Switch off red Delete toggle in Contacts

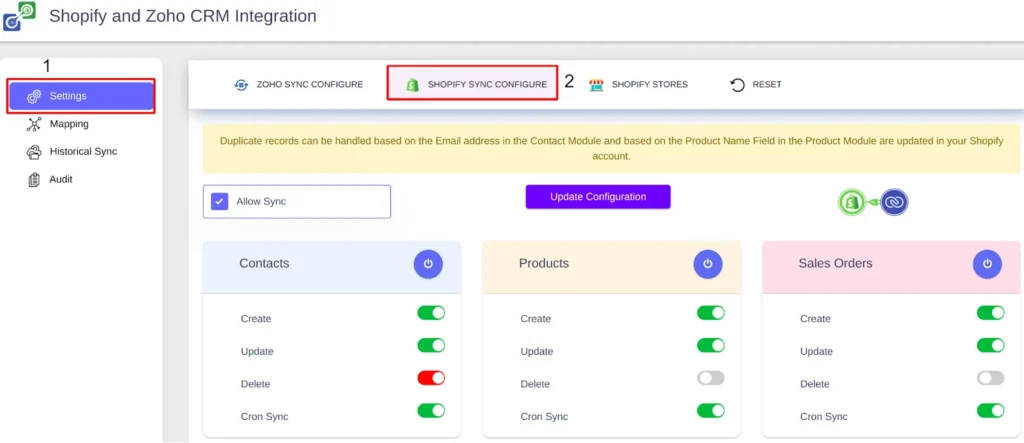coord(431,378)
